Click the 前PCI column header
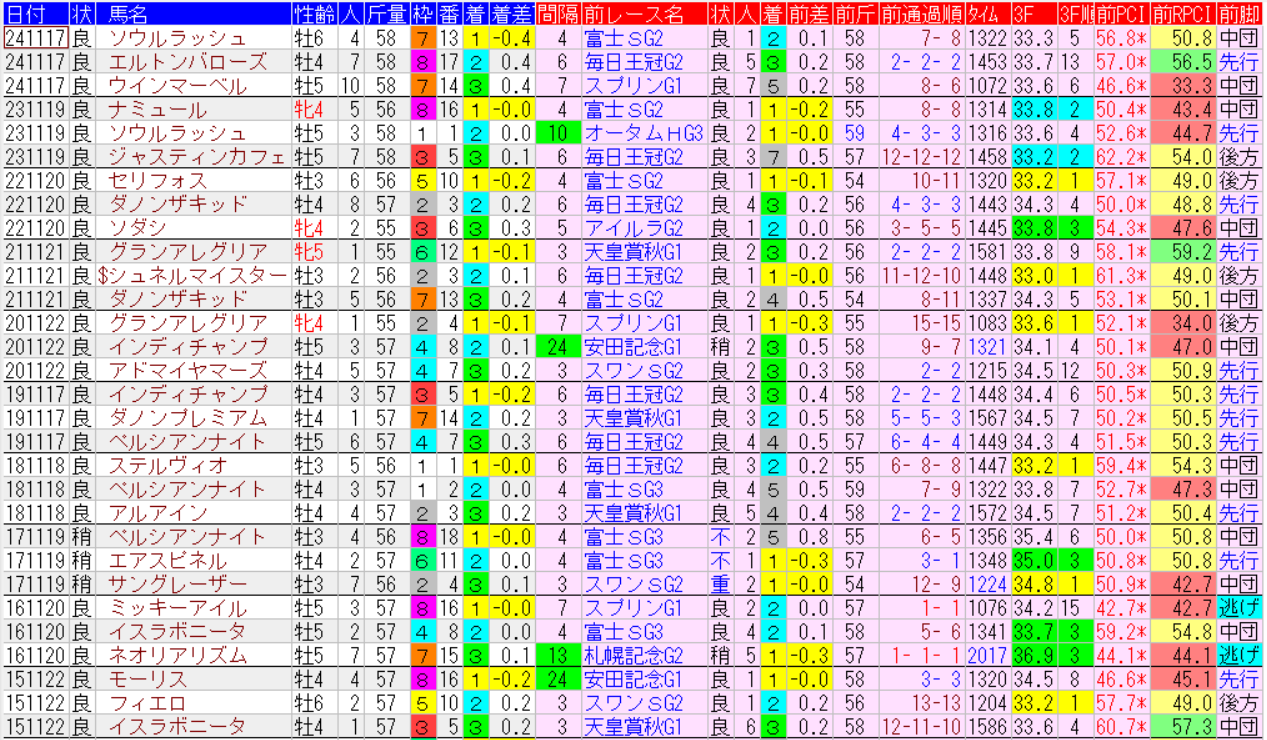Screen dimensions: 1267x740 coord(1120,14)
